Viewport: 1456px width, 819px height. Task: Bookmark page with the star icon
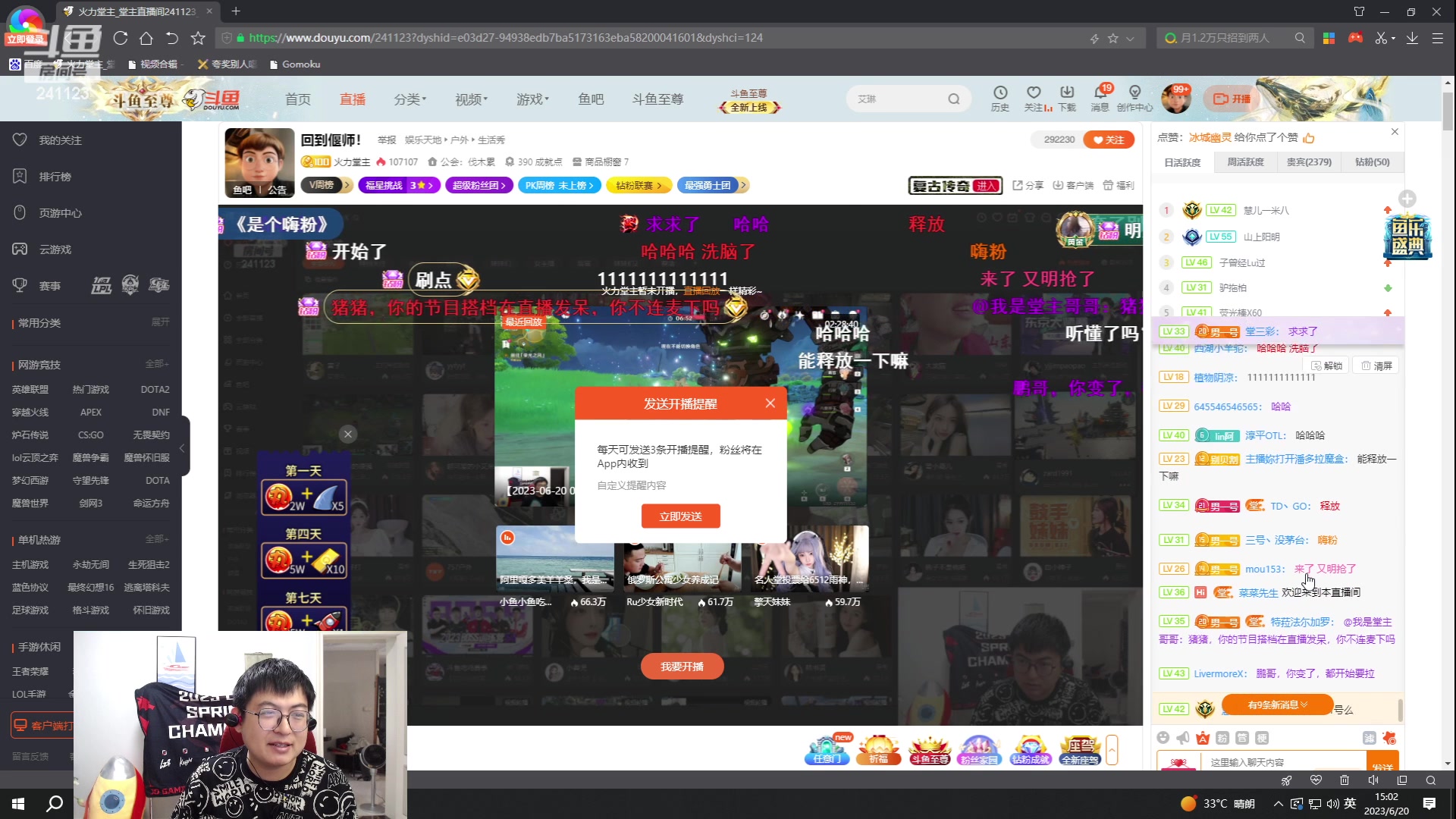pyautogui.click(x=199, y=38)
